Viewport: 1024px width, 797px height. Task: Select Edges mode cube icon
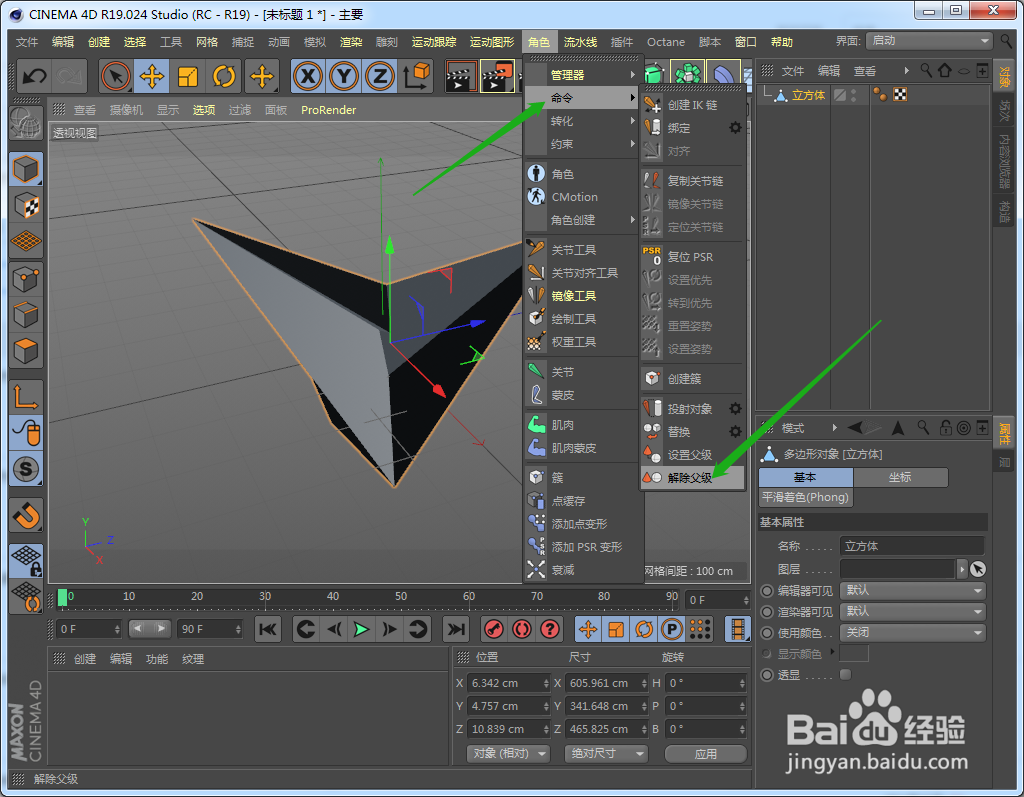coord(26,316)
